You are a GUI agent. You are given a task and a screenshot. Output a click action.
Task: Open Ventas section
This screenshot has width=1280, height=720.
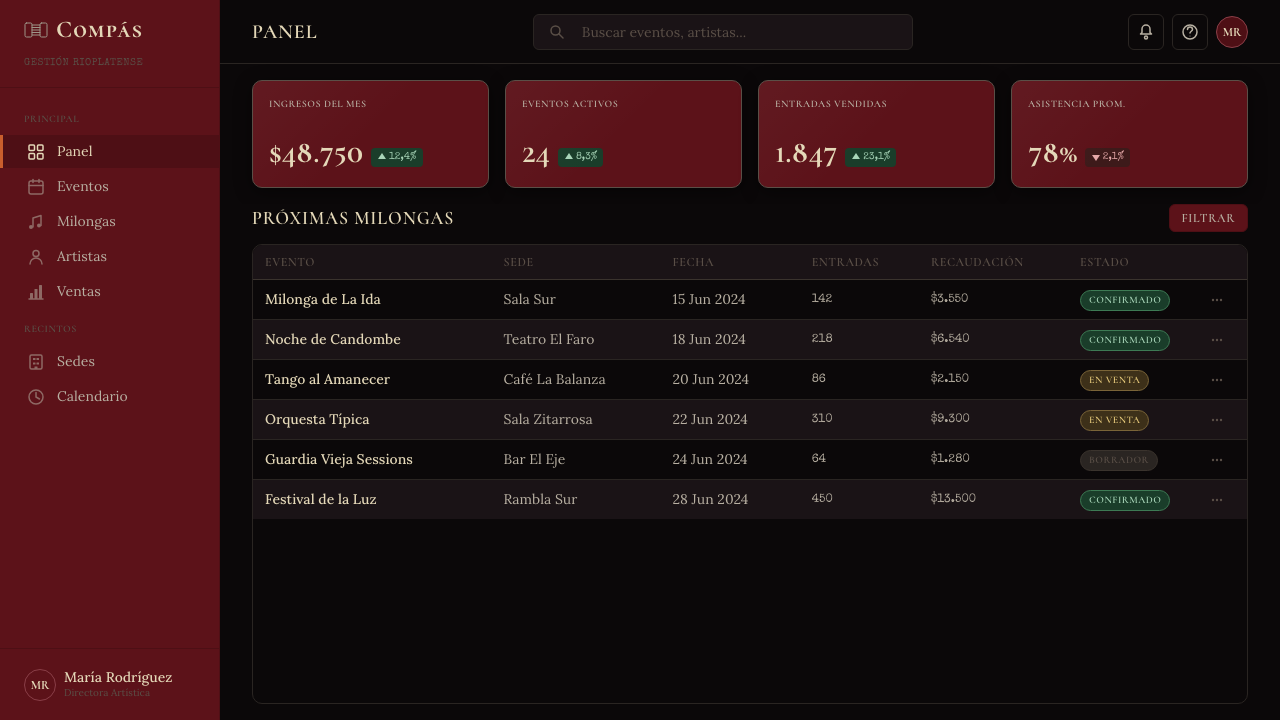110,292
